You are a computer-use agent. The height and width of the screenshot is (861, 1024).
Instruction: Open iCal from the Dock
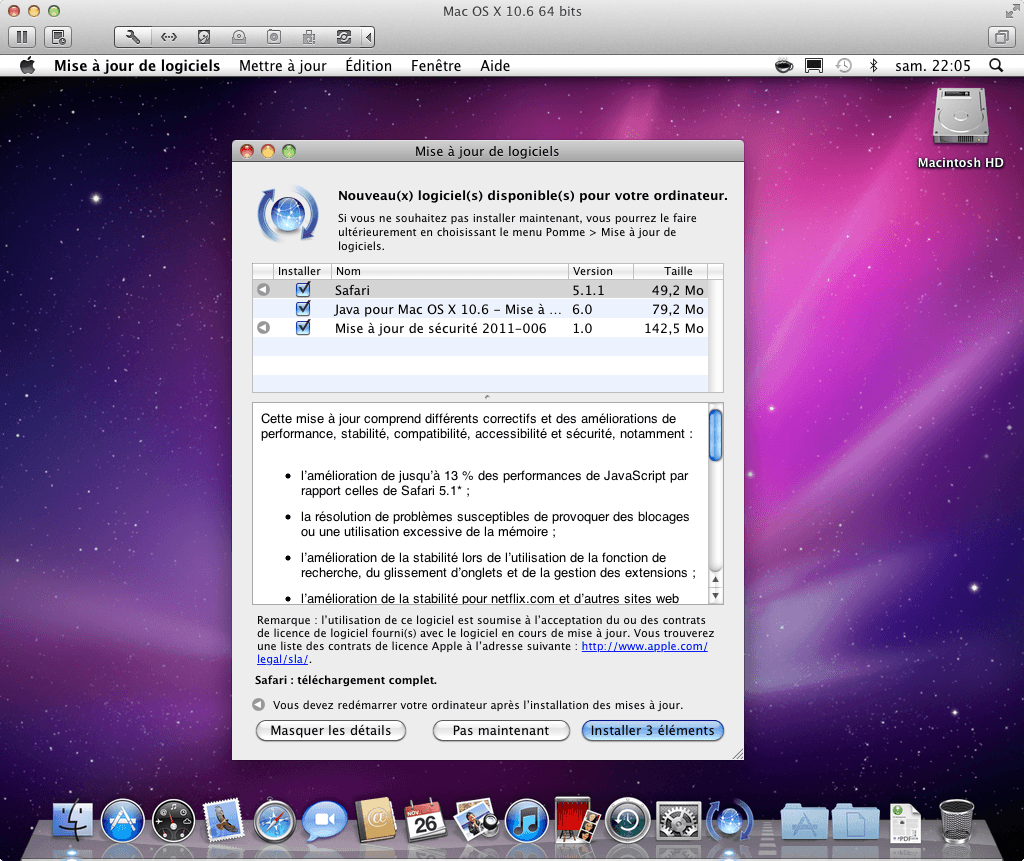[426, 820]
